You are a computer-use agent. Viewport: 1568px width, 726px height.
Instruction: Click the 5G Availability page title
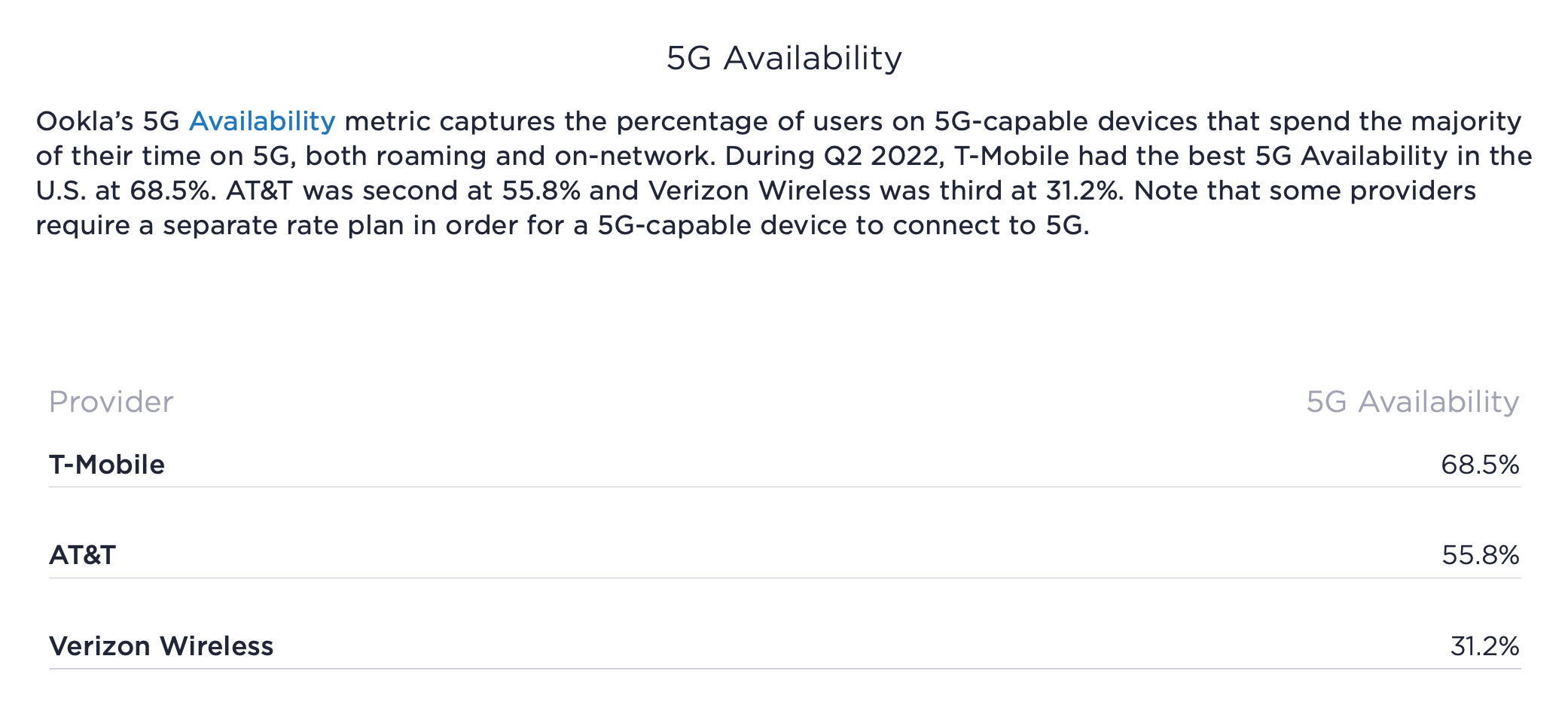point(784,58)
